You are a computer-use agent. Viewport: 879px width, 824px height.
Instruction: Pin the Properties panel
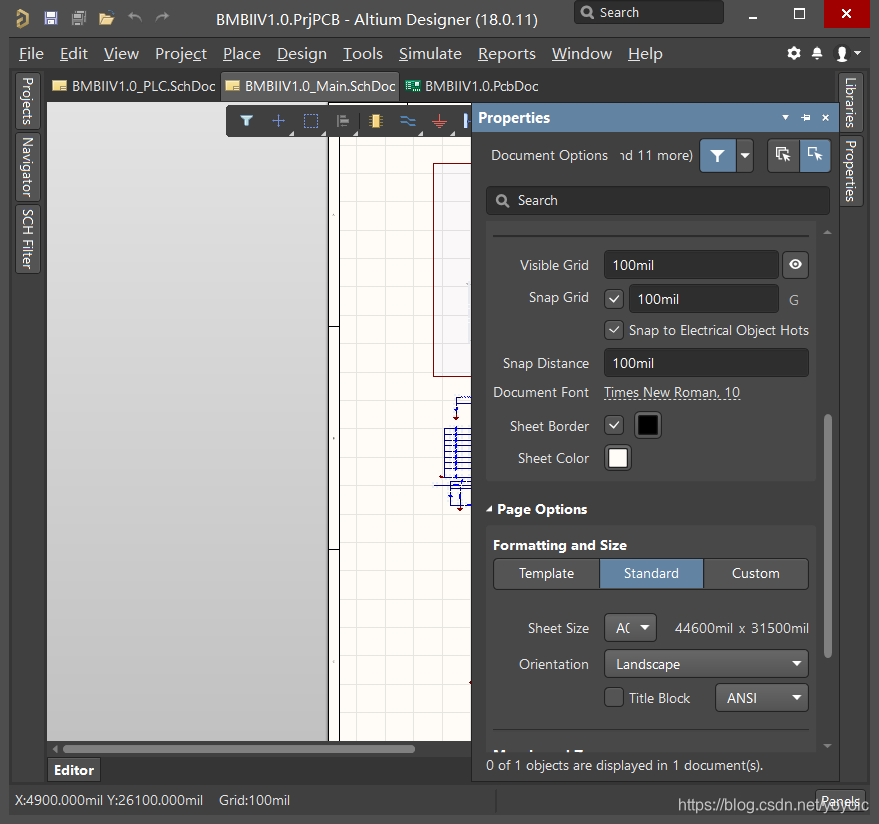pyautogui.click(x=806, y=118)
